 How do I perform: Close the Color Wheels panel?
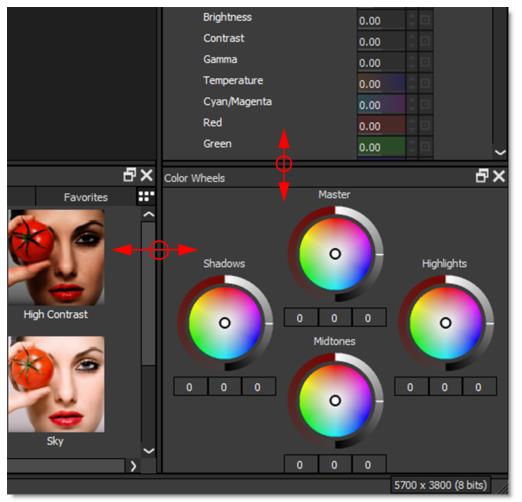[x=499, y=176]
